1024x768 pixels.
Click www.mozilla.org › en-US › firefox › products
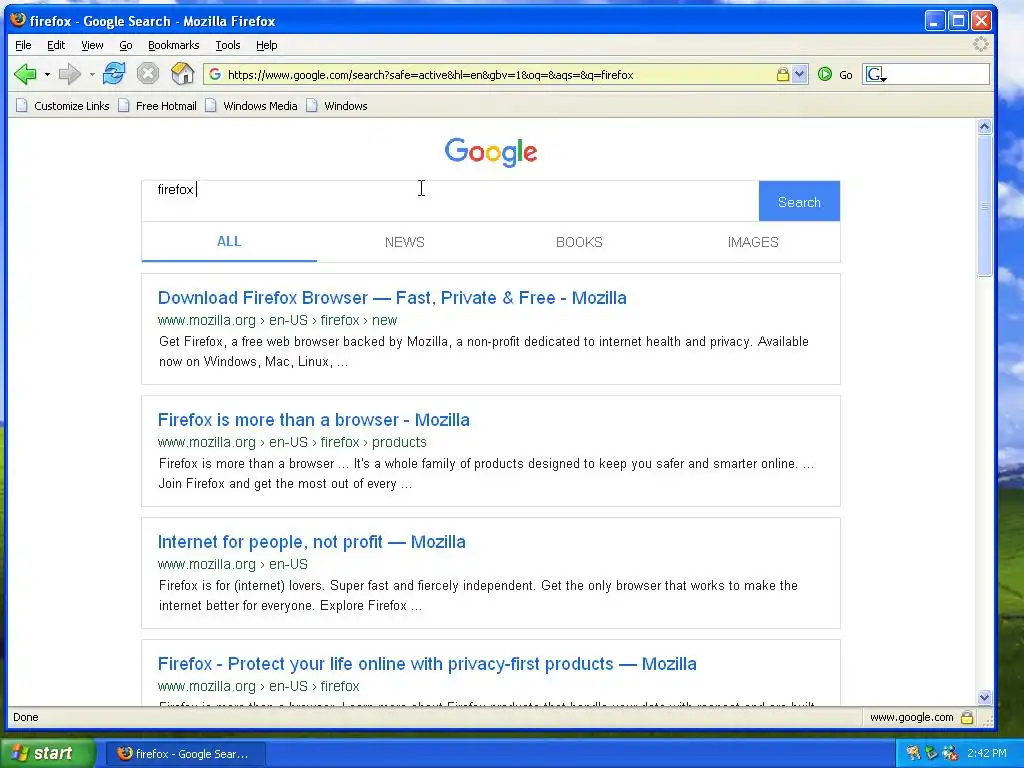[x=292, y=442]
